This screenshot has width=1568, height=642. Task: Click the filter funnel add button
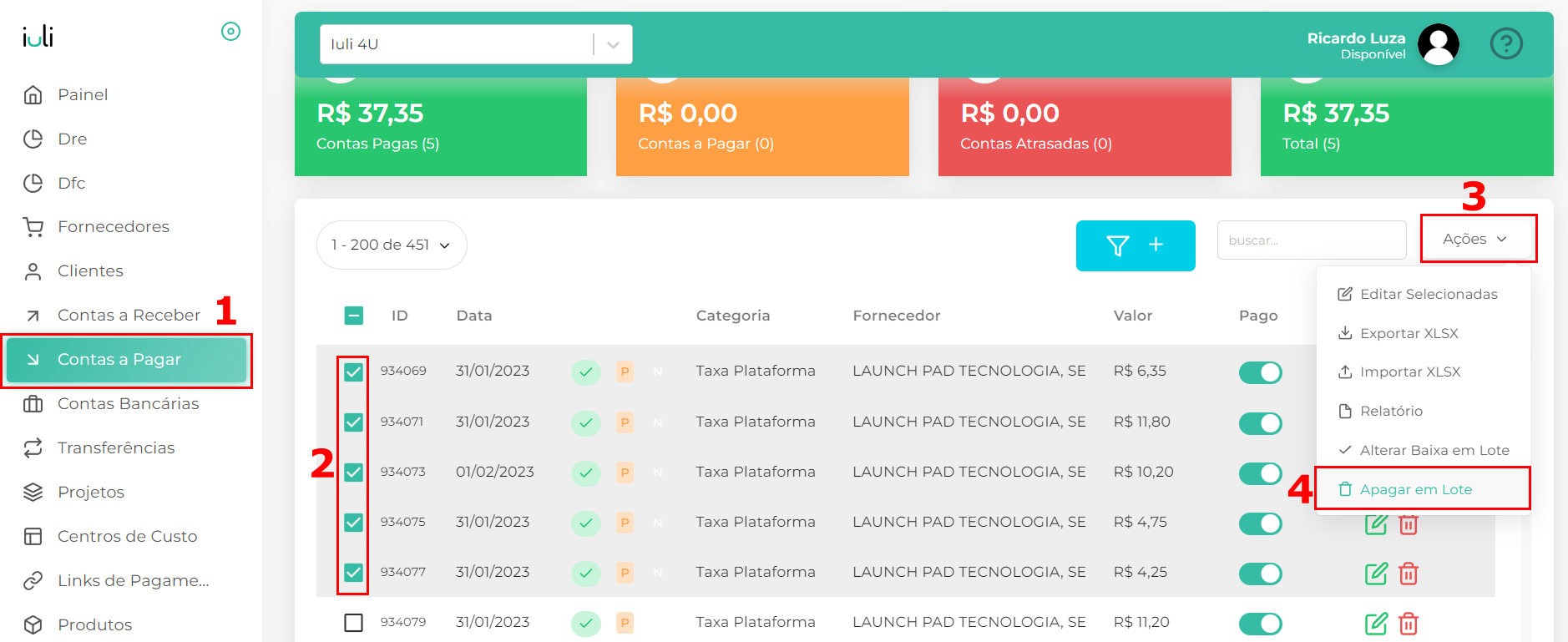coord(1135,245)
